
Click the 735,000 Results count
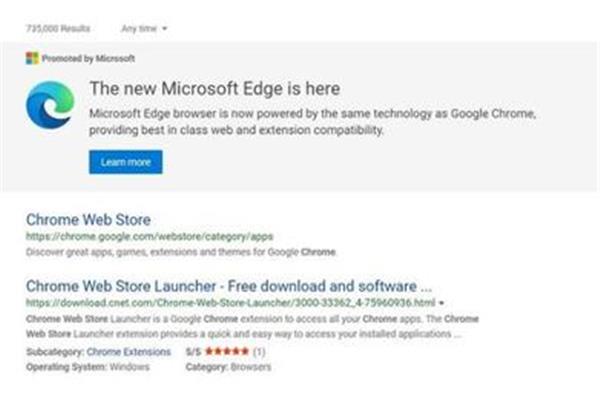58,28
